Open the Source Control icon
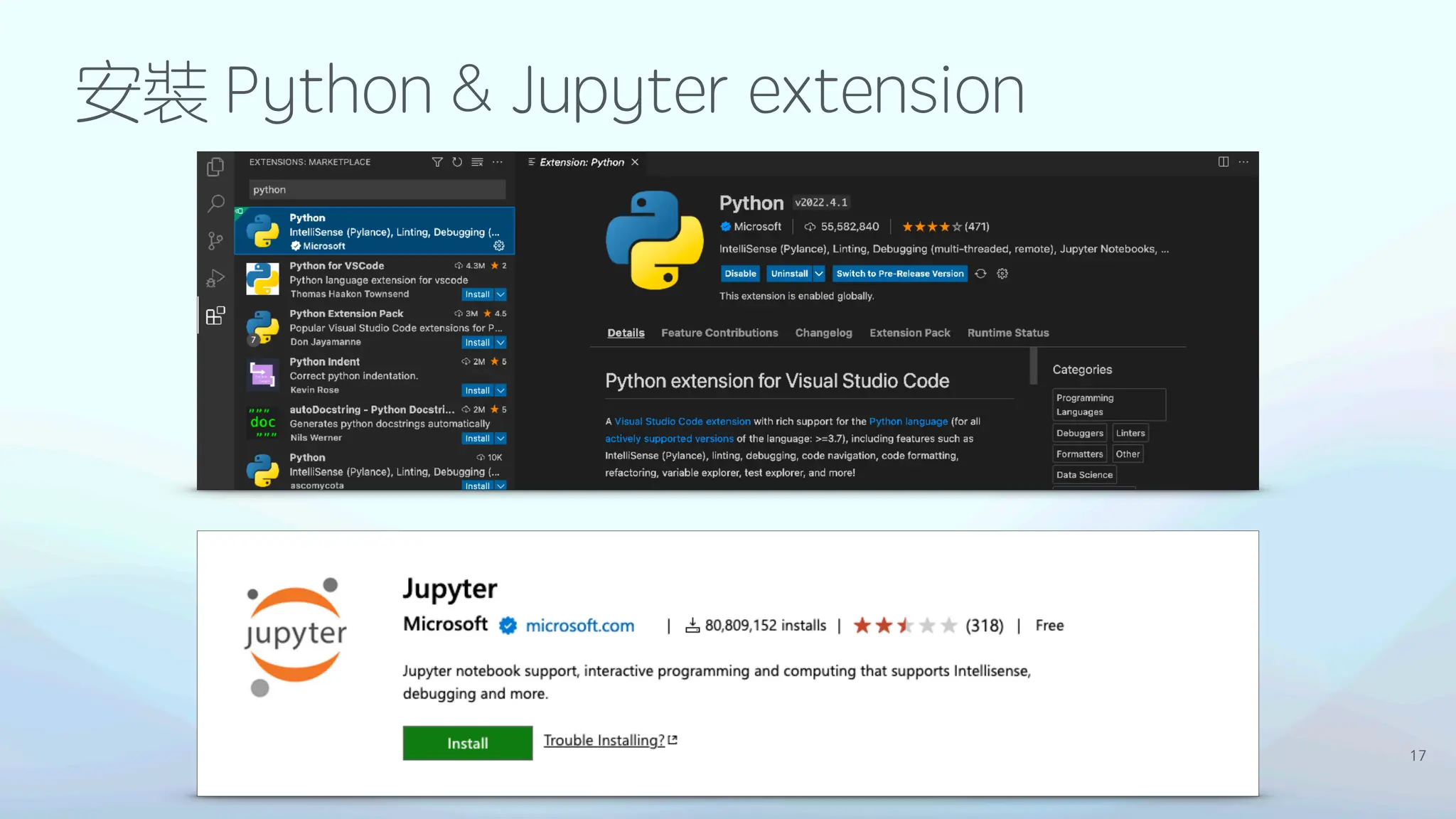 (215, 241)
